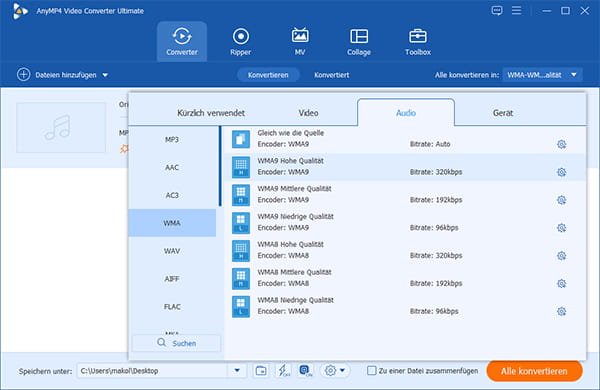
Task: Click the Alle konvertieren button
Action: 535,371
